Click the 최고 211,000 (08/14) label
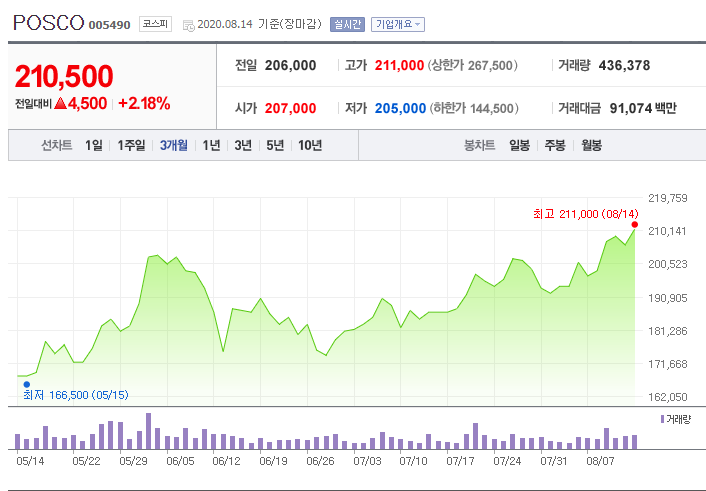This screenshot has height=491, width=706. pyautogui.click(x=585, y=214)
